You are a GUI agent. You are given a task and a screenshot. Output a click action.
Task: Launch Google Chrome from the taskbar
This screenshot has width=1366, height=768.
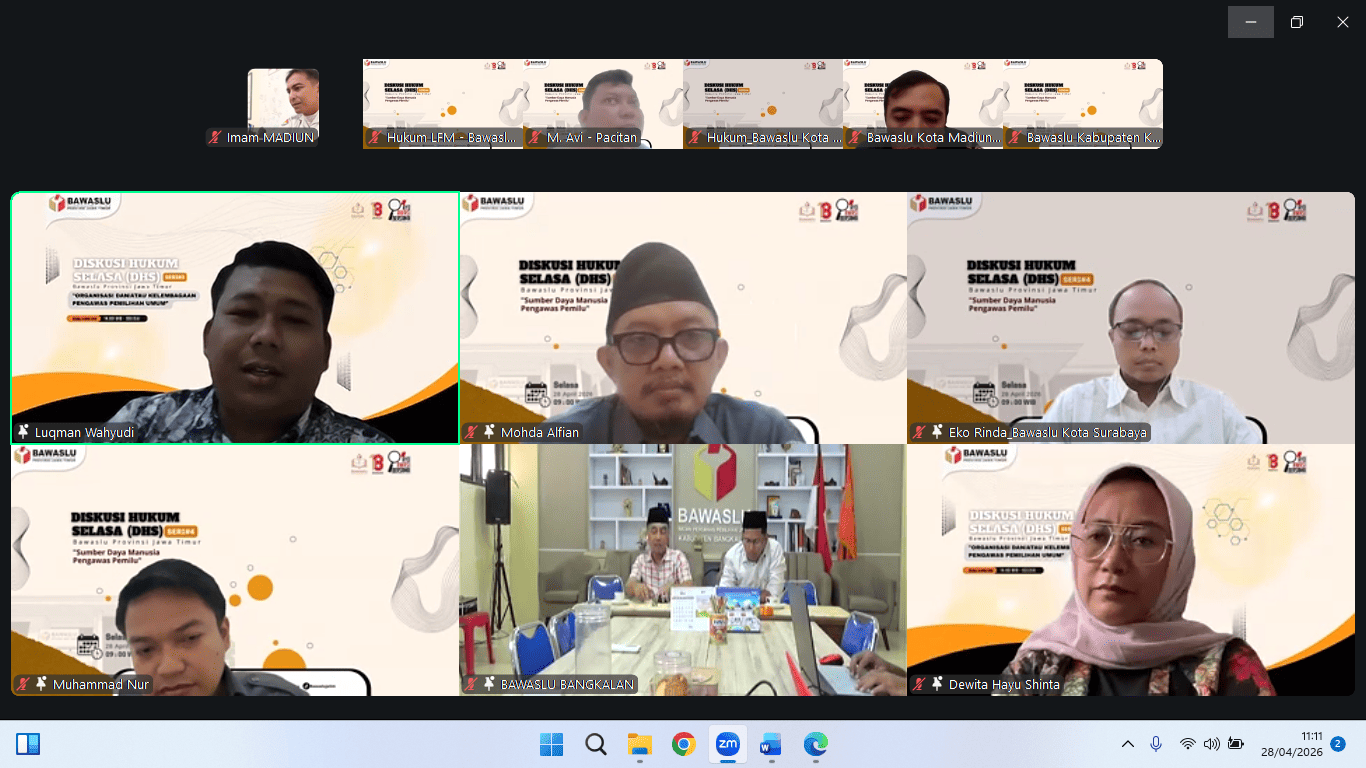pos(684,744)
